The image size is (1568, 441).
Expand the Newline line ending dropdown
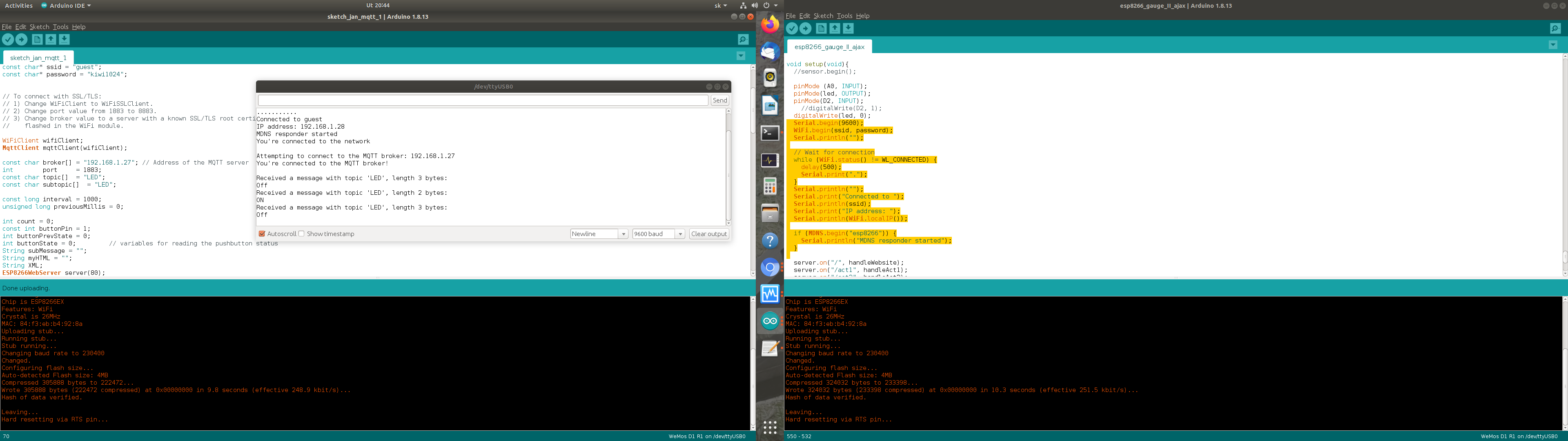(x=599, y=234)
